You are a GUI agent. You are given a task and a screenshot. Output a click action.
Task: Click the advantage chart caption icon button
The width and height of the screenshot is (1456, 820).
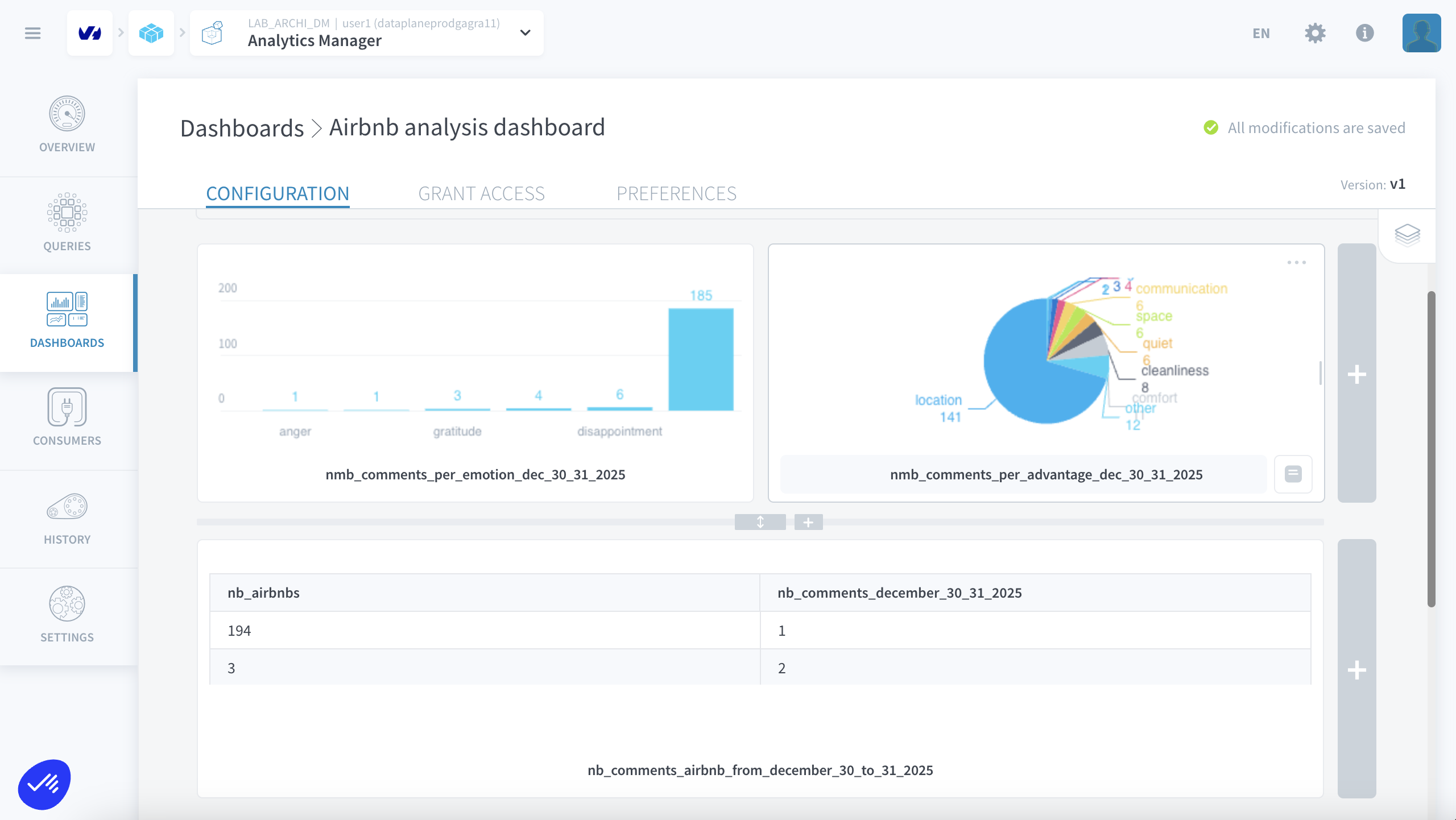(x=1293, y=474)
